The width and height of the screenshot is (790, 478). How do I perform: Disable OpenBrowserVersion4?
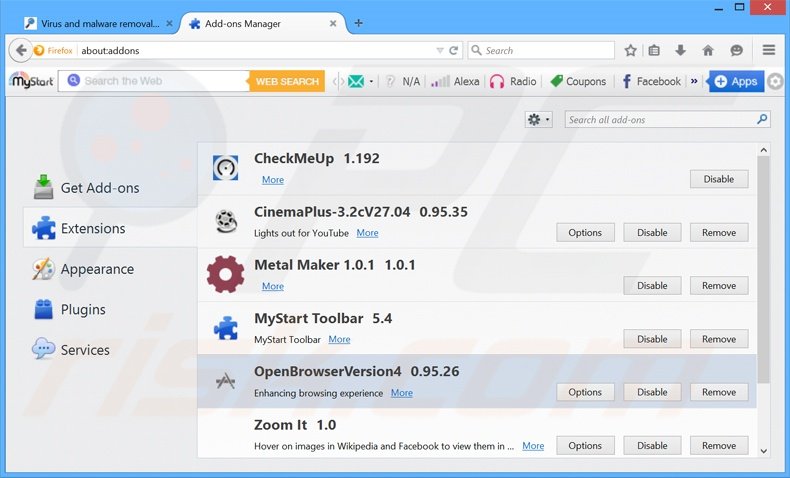[652, 392]
